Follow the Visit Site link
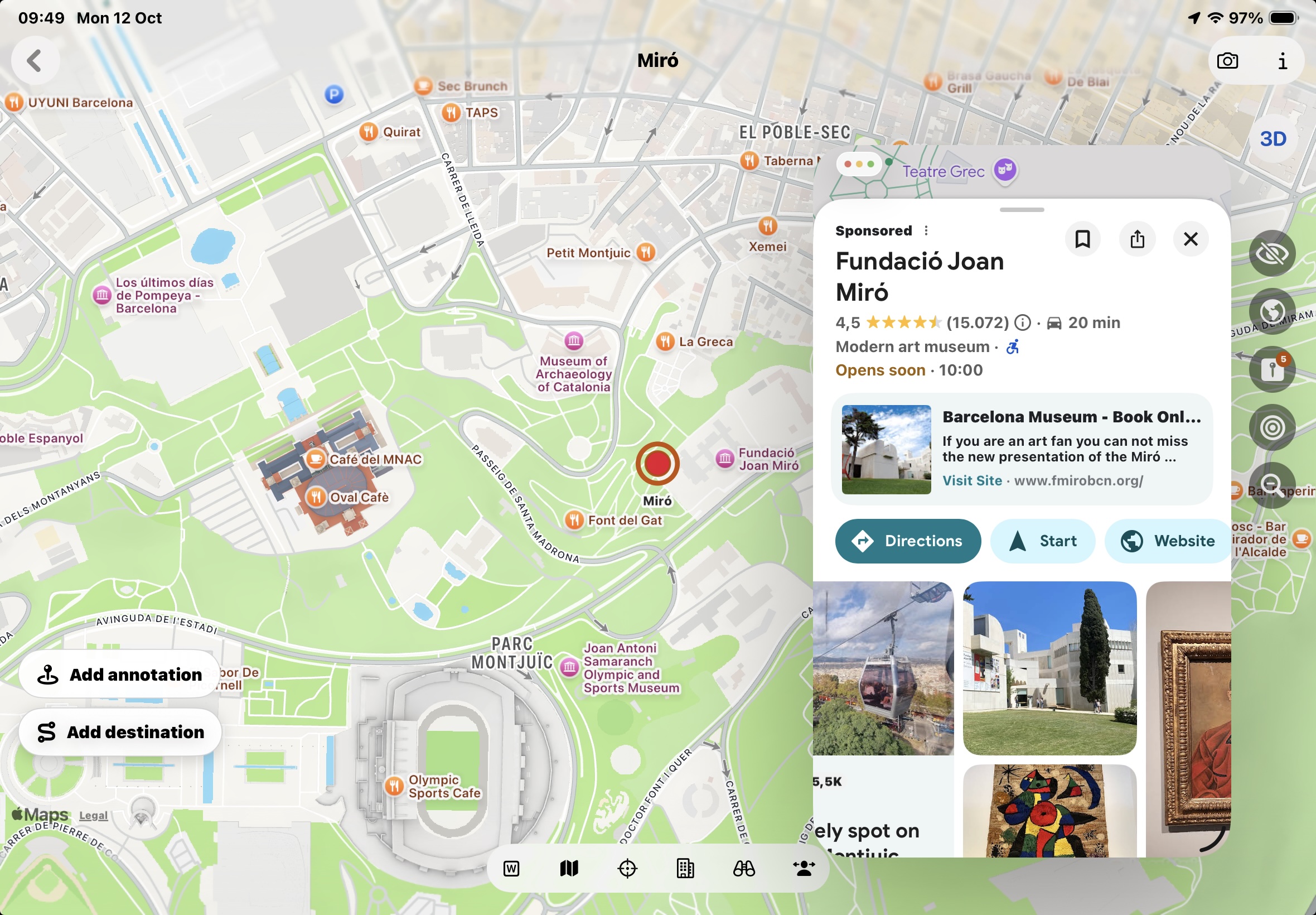Screen dimensions: 1316x915 tap(973, 480)
